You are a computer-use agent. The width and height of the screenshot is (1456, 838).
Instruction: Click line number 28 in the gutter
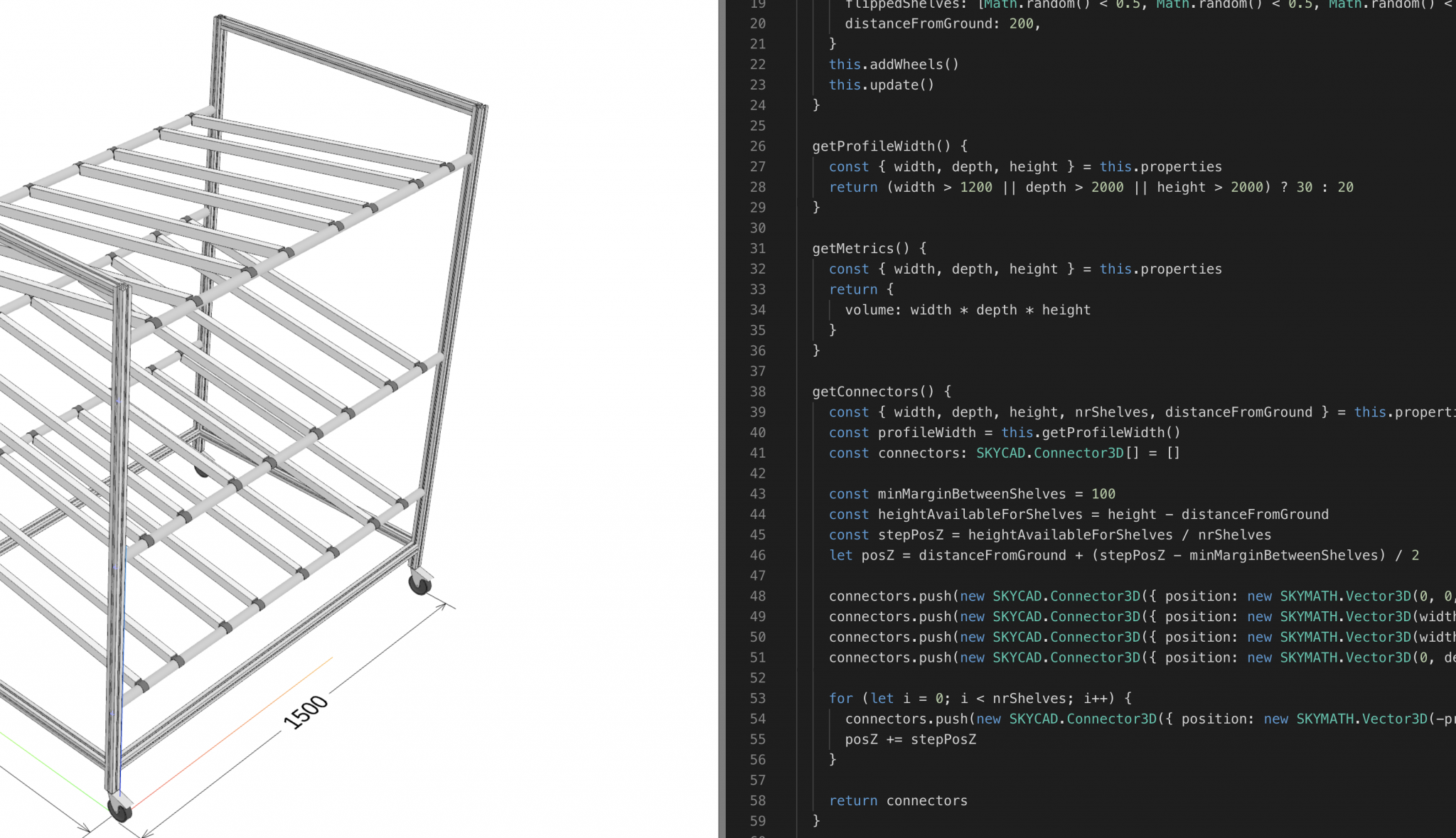757,187
